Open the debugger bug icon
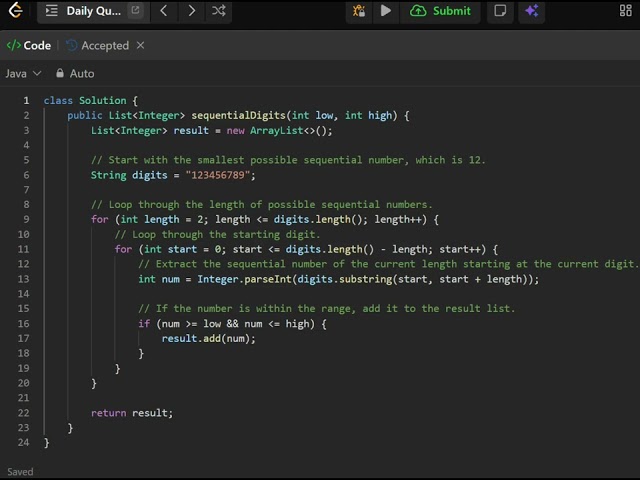 pos(359,11)
